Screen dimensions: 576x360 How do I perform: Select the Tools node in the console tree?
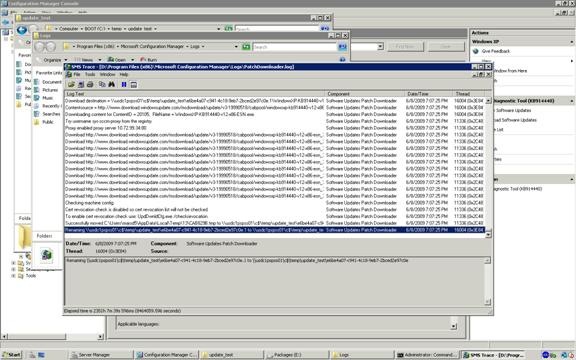31,276
